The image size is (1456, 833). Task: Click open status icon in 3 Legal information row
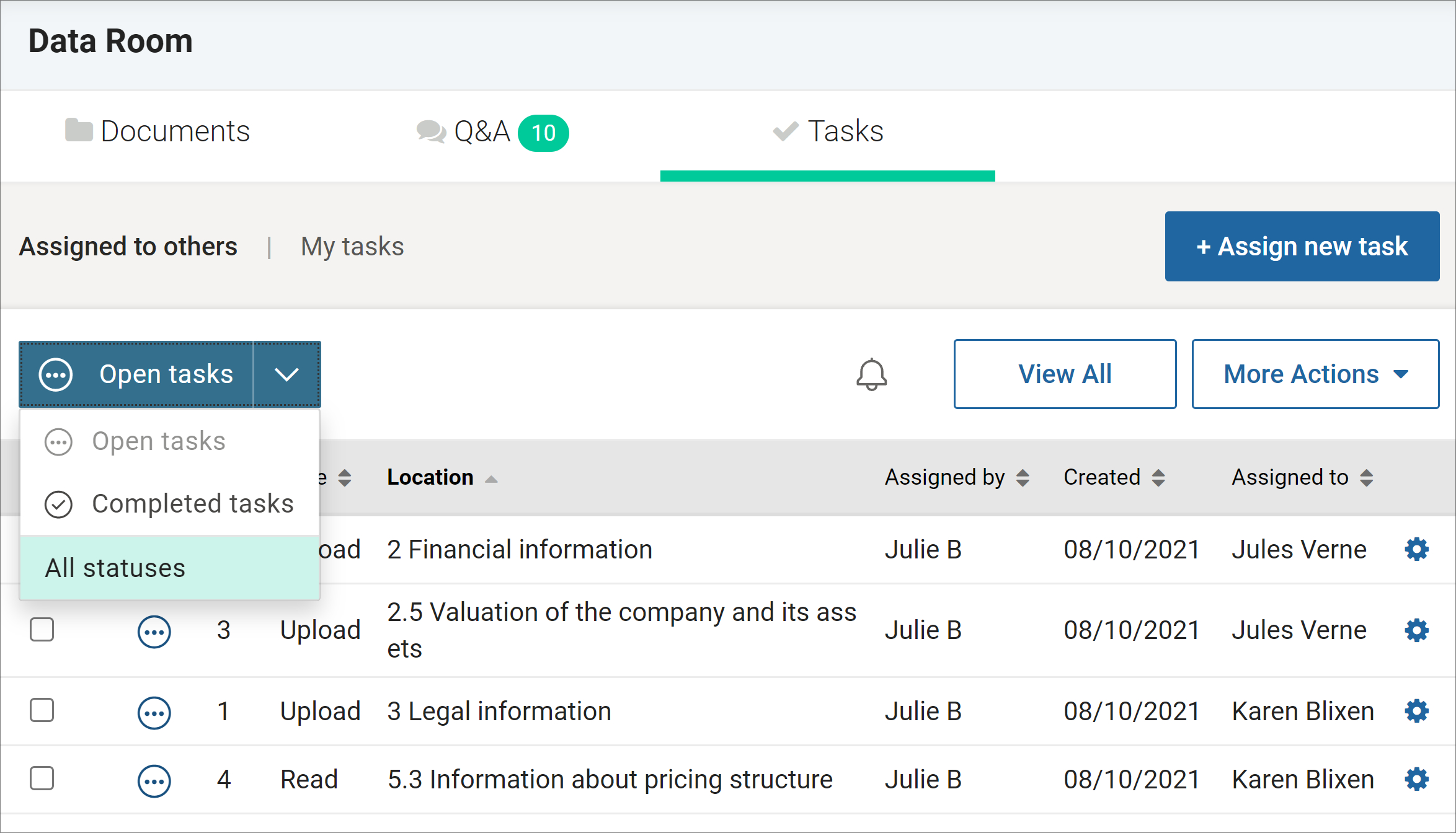pos(154,713)
